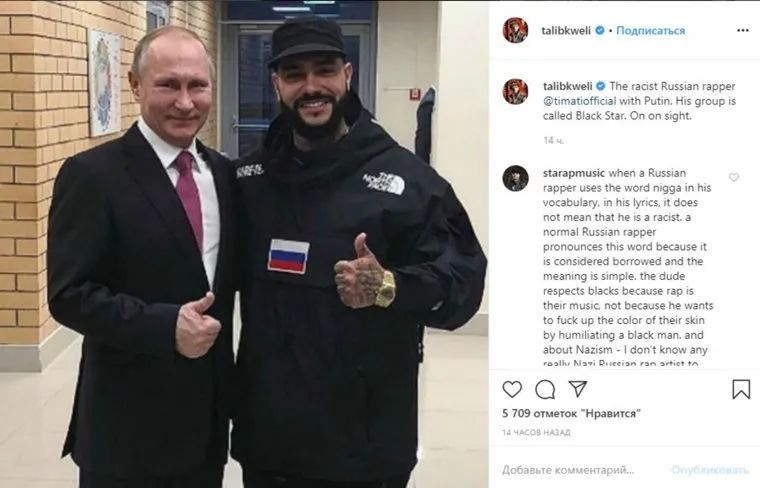View the list of 5 709 likes
The image size is (760, 488).
[571, 413]
